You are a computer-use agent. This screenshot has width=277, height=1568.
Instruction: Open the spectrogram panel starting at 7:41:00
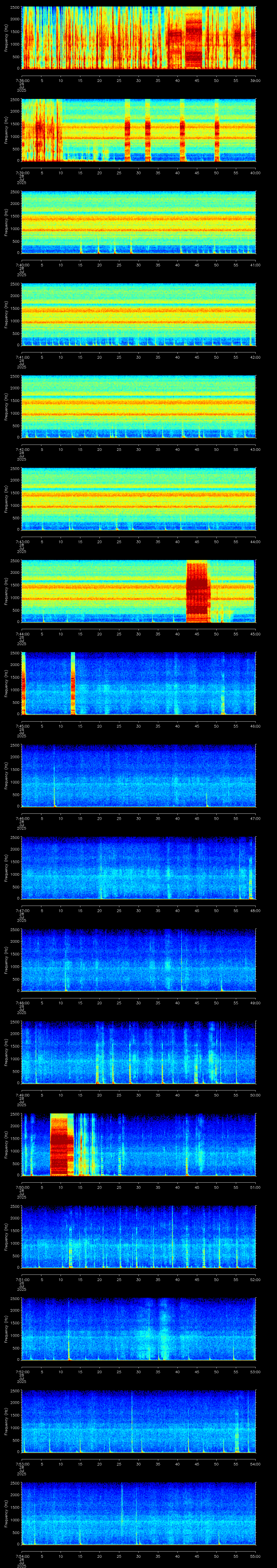[x=139, y=315]
